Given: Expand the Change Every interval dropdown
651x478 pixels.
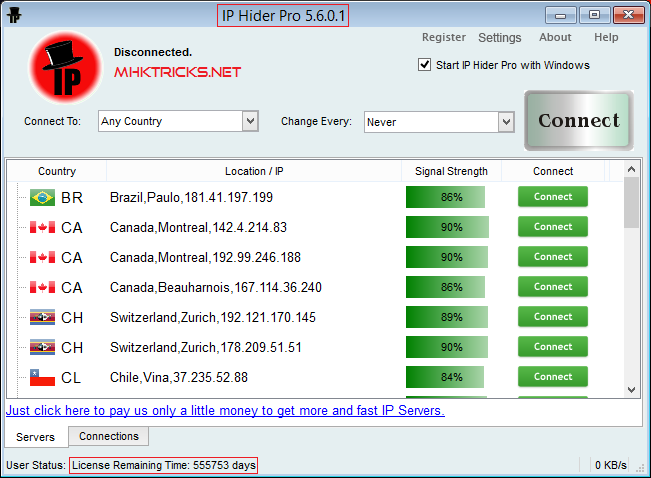Looking at the screenshot, I should pos(506,121).
